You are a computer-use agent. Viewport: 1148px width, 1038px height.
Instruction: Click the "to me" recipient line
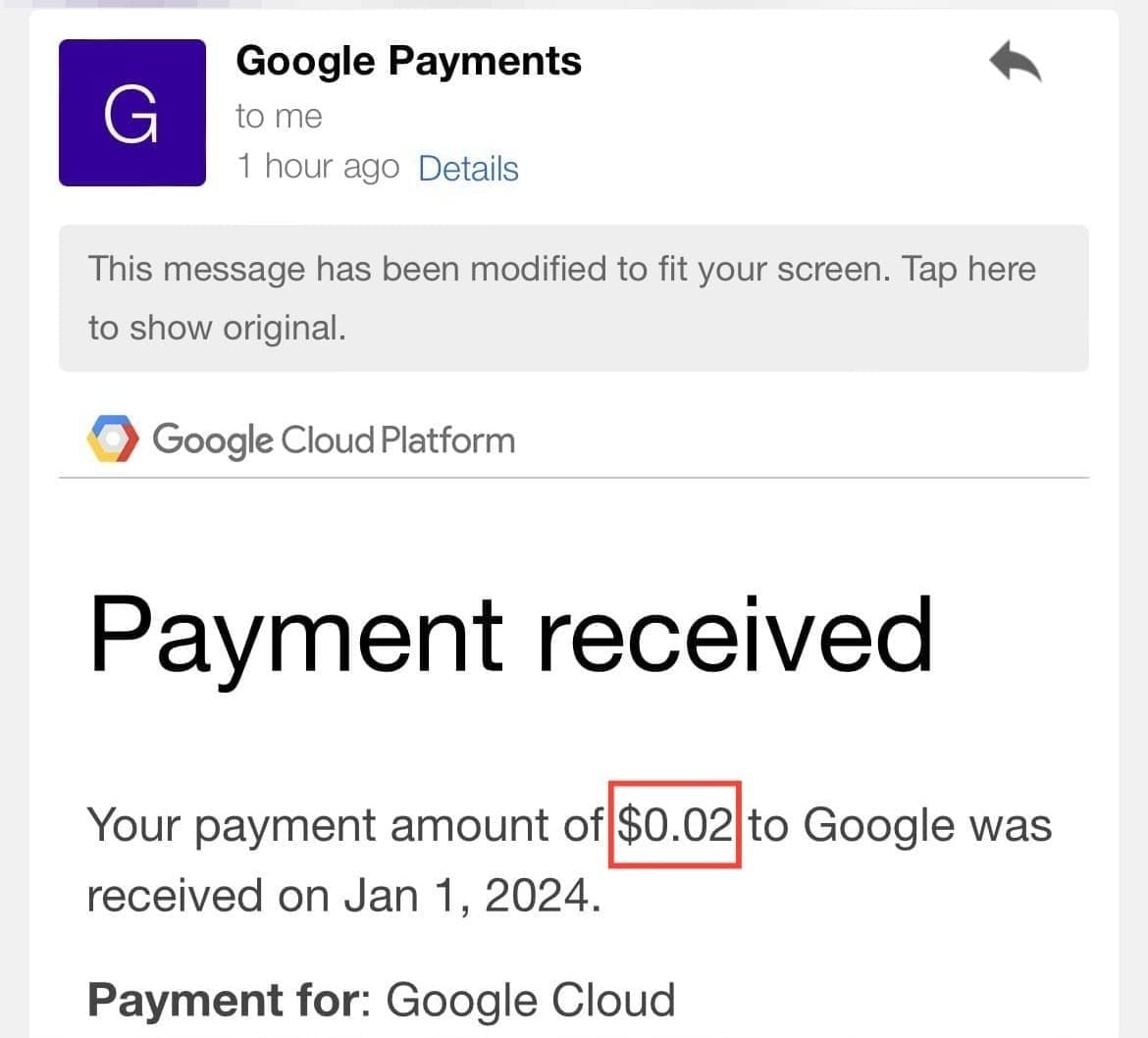tap(279, 117)
